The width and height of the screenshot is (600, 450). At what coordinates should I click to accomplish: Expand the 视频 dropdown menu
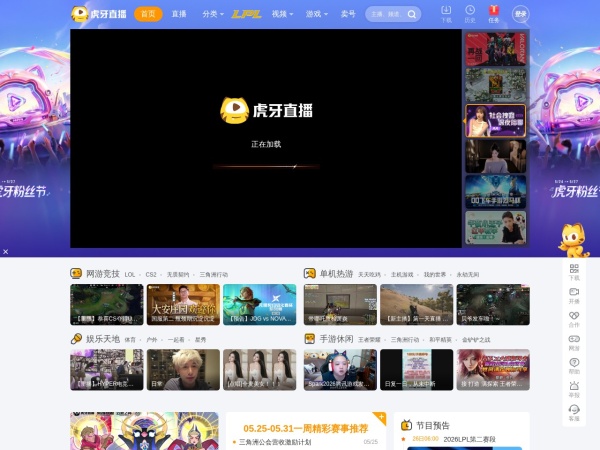282,14
